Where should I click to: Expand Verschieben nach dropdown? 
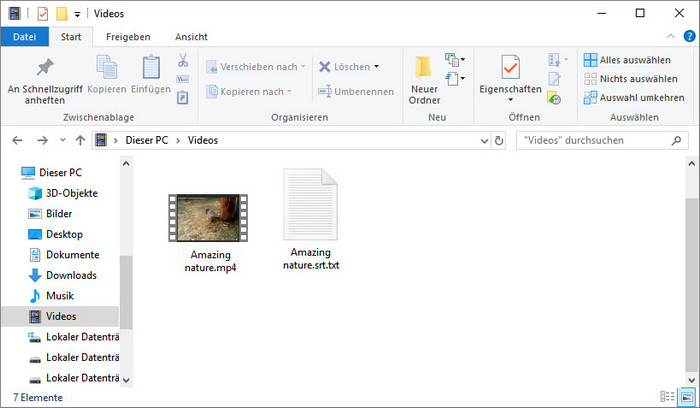point(304,67)
